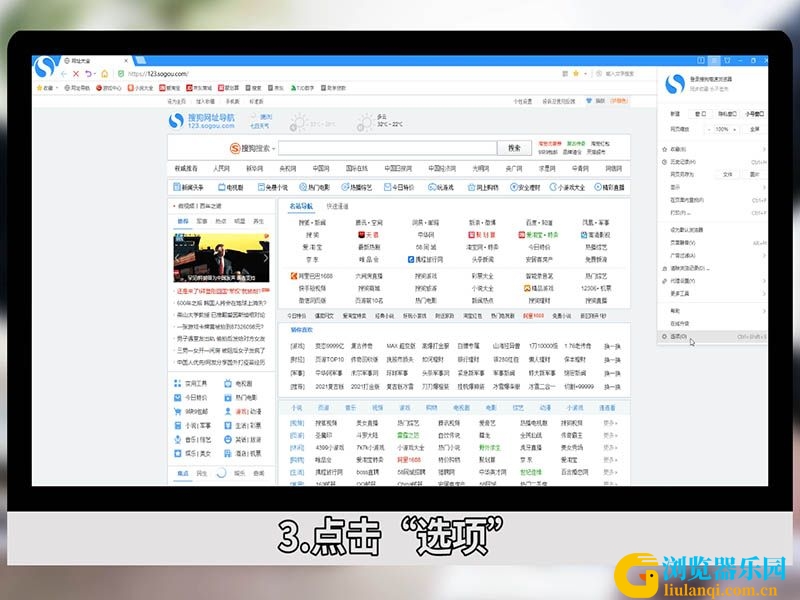Click clock icon beside 历史记录 menu item
The height and width of the screenshot is (600, 800).
pyautogui.click(x=664, y=162)
